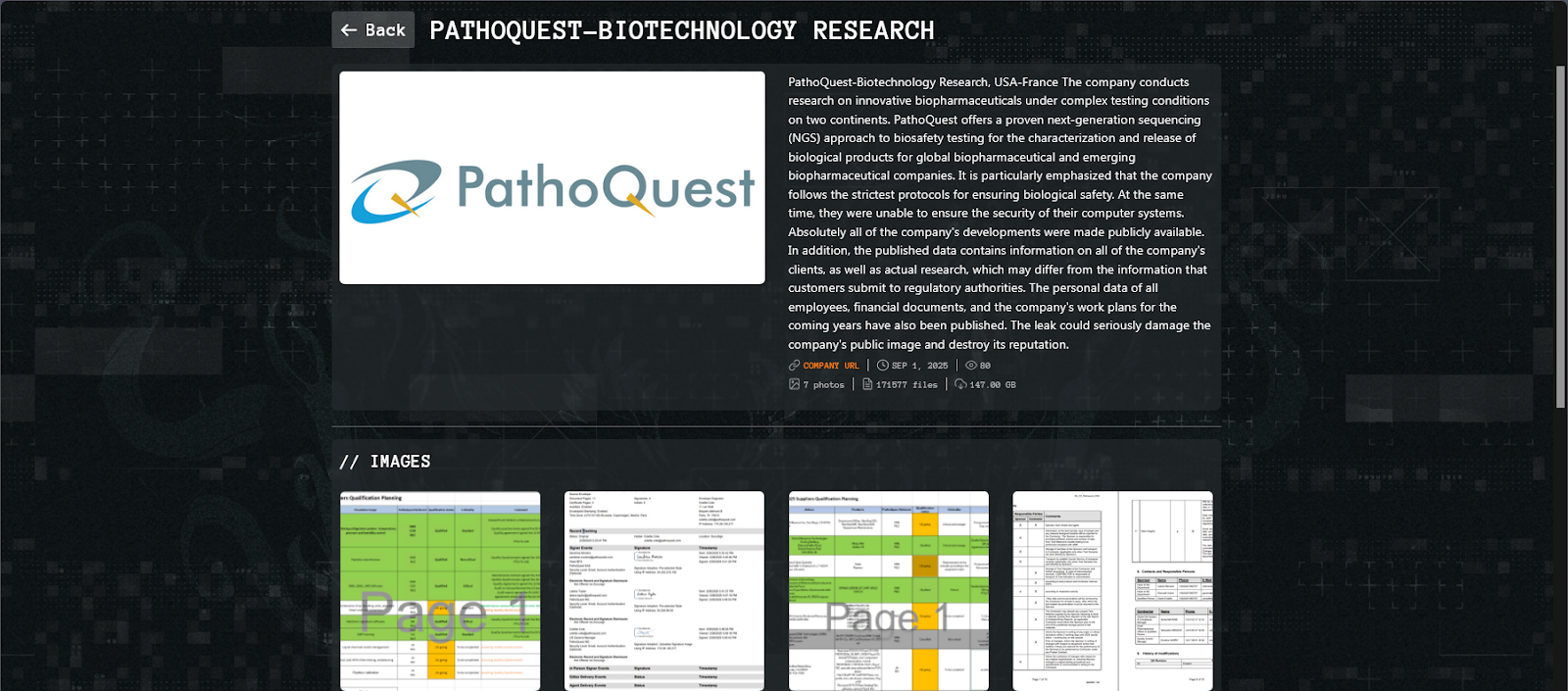
Task: Click the "PATHOQUEST-BIOTECHNOLOGY RESEARCH" page title
Action: [x=682, y=30]
